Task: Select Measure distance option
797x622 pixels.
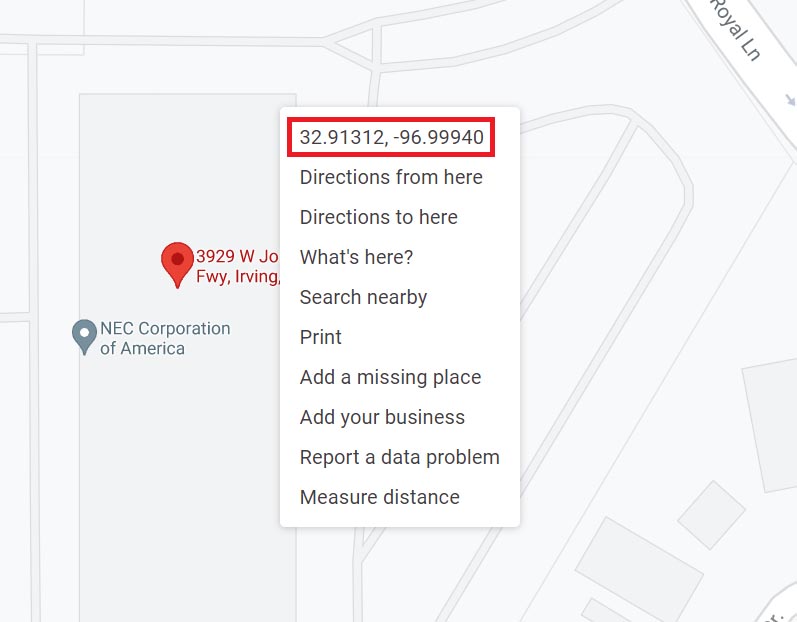Action: [x=380, y=497]
